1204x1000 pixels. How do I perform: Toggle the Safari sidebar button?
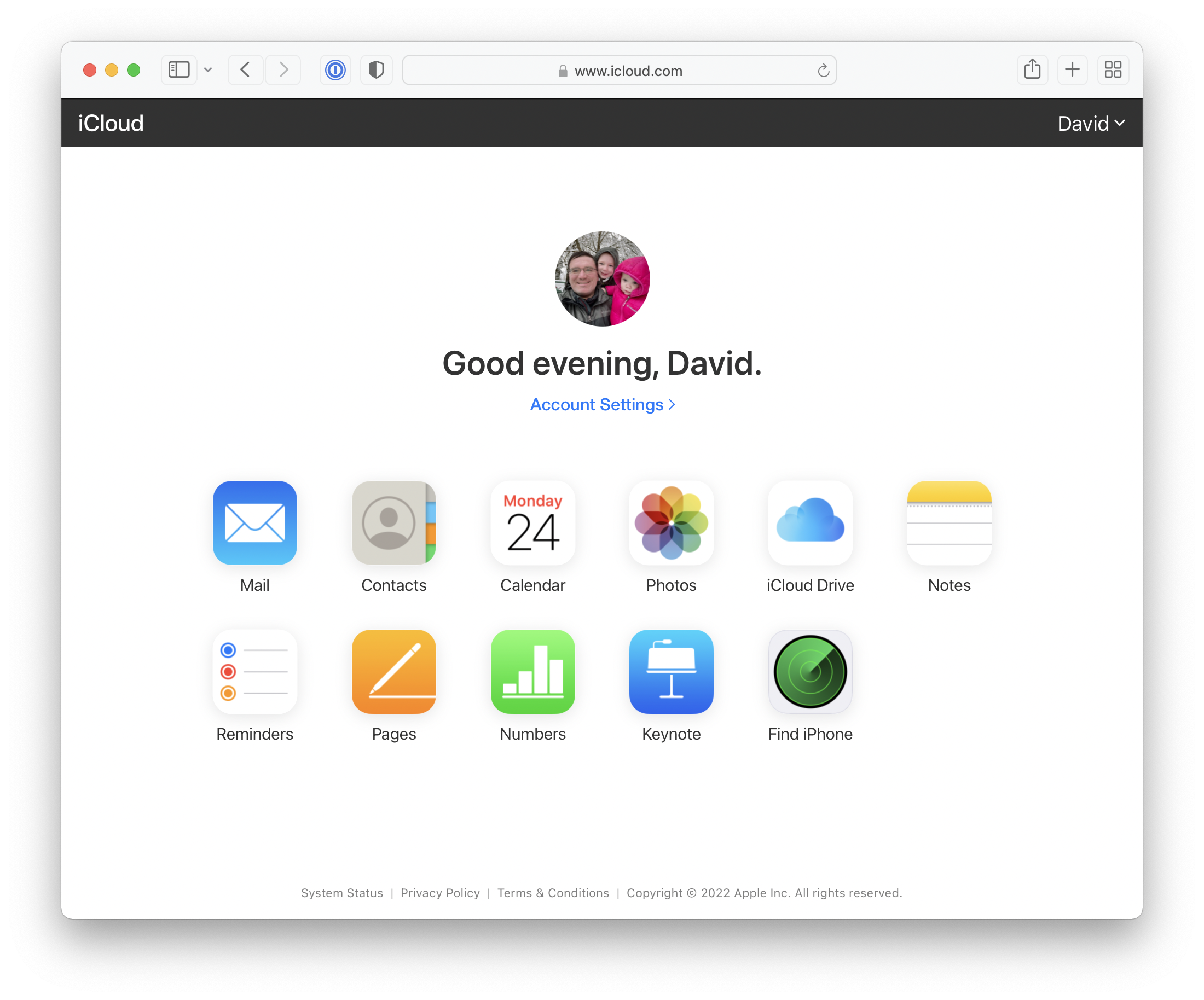click(179, 70)
